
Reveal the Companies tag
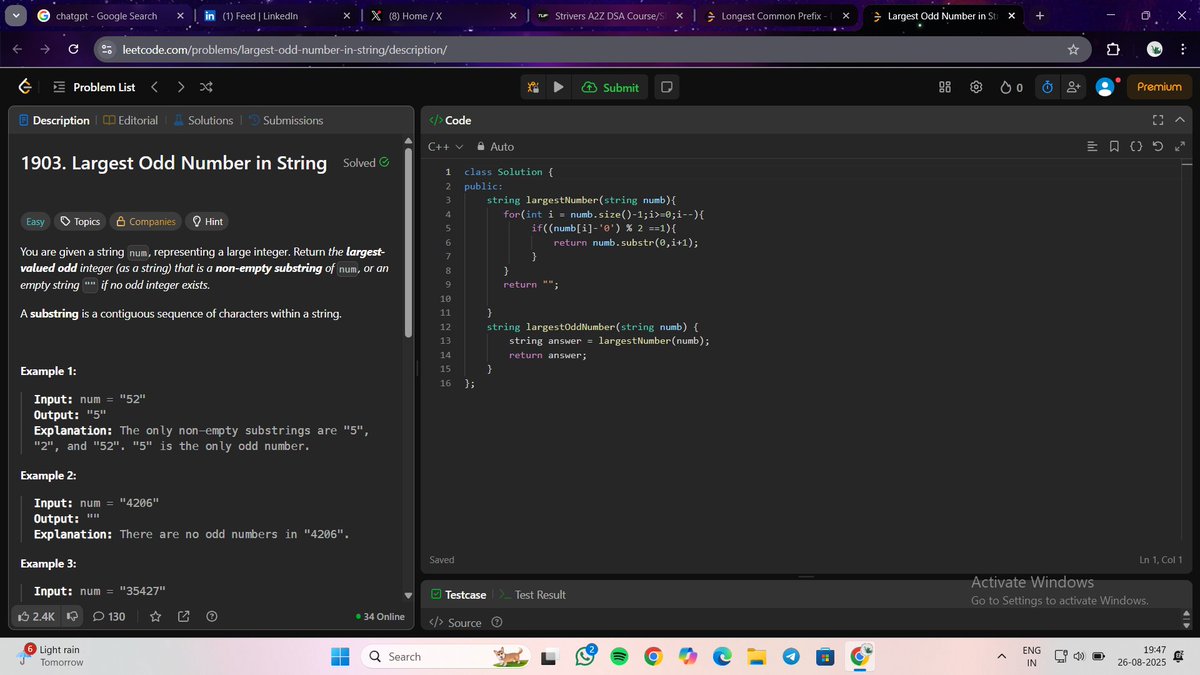pos(146,221)
